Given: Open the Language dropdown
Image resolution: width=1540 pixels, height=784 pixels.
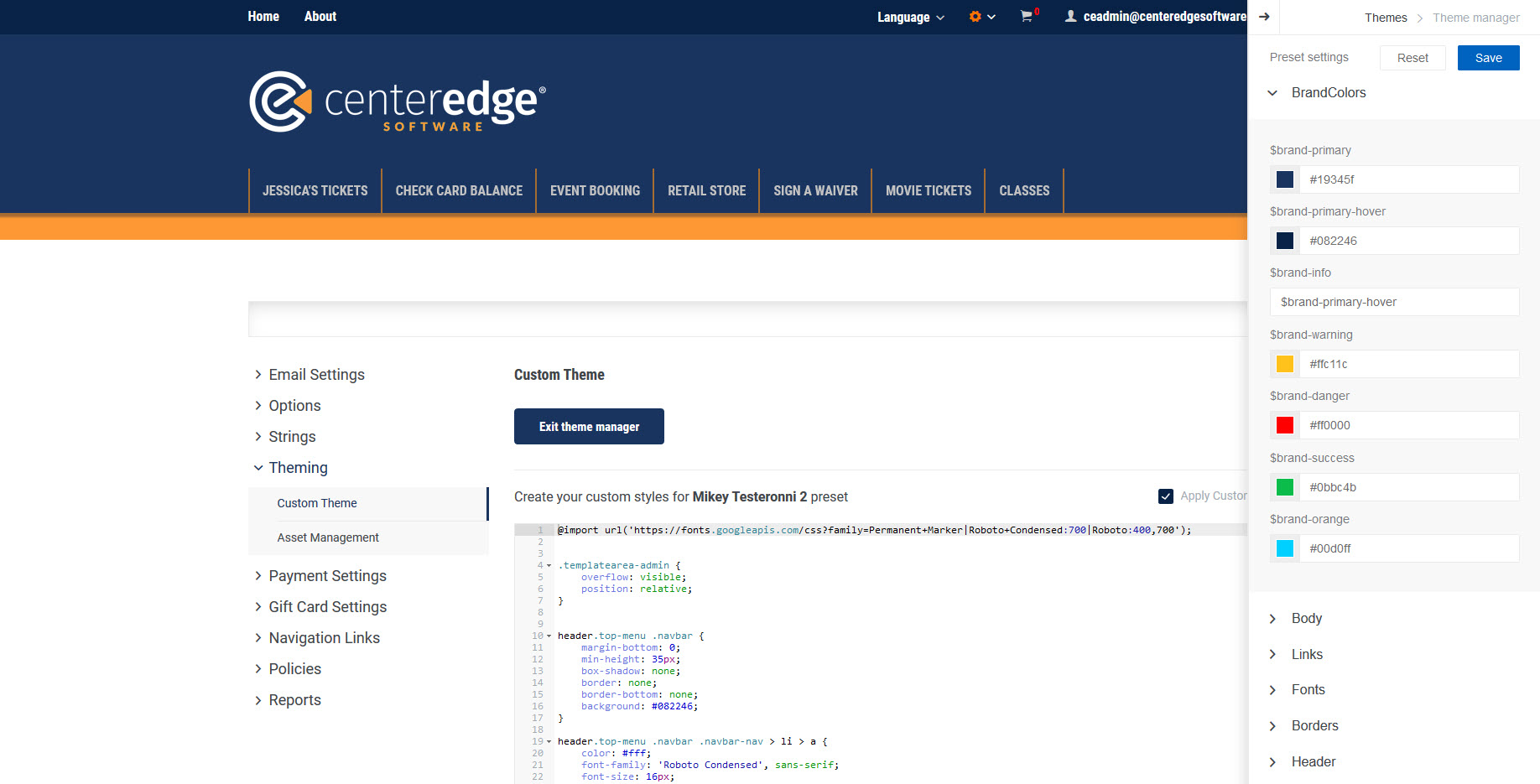Looking at the screenshot, I should tap(910, 17).
